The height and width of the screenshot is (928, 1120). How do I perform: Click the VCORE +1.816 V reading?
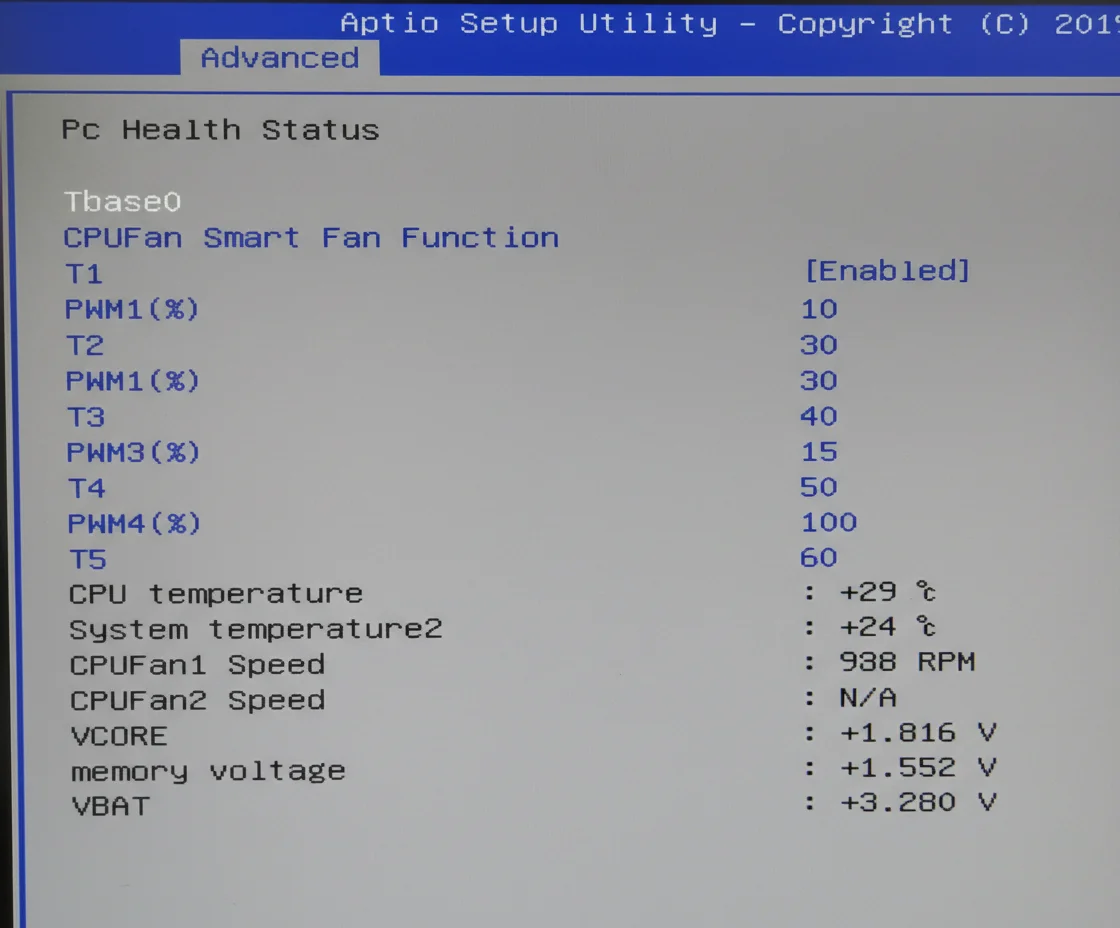click(x=917, y=733)
